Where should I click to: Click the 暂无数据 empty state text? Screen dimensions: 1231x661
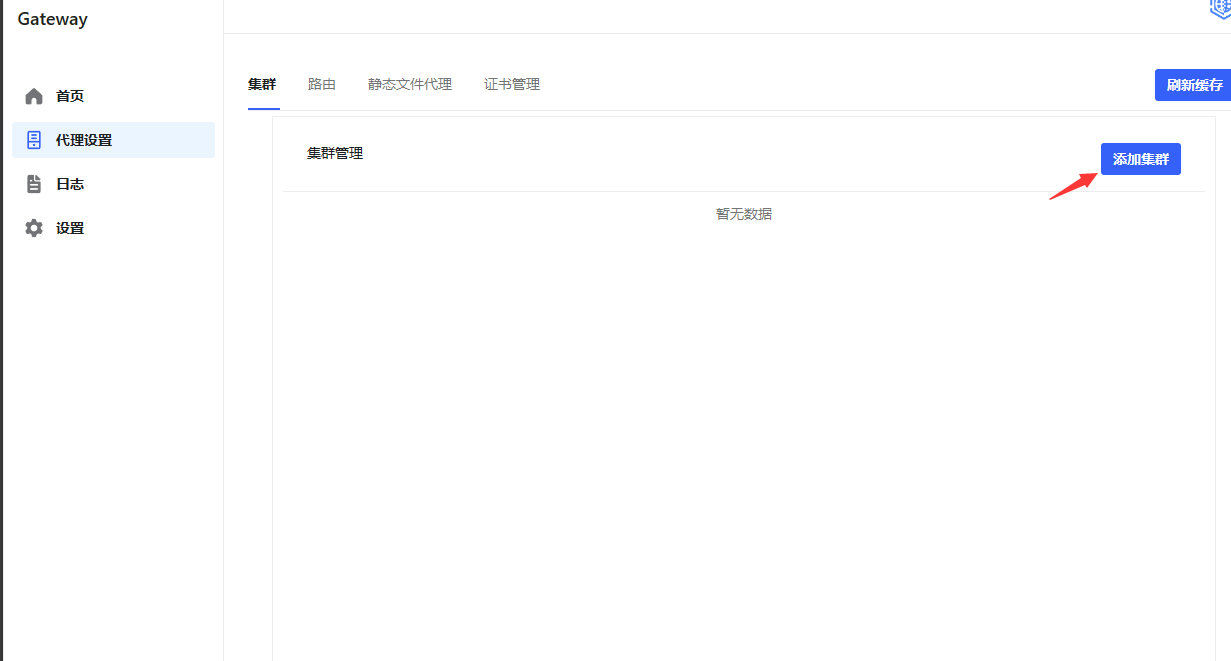tap(743, 213)
